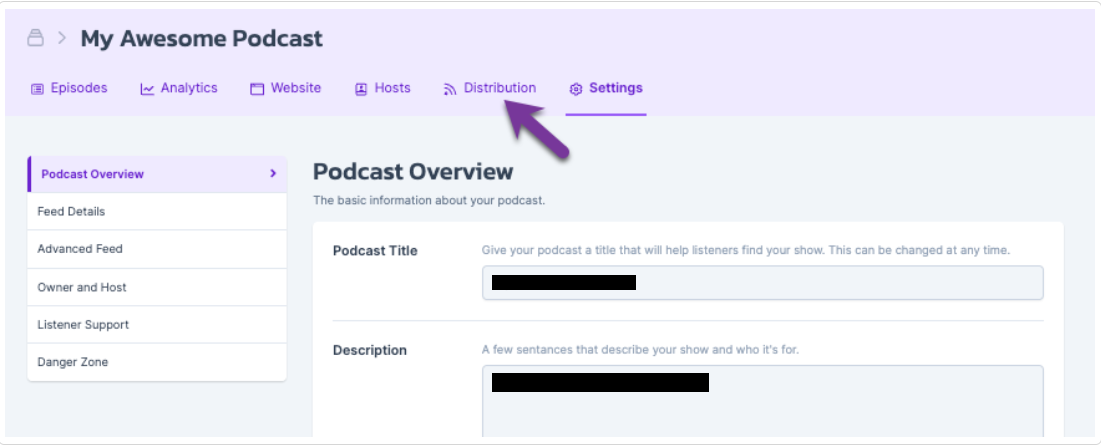1101x445 pixels.
Task: Click the Analytics chart icon
Action: pyautogui.click(x=147, y=89)
